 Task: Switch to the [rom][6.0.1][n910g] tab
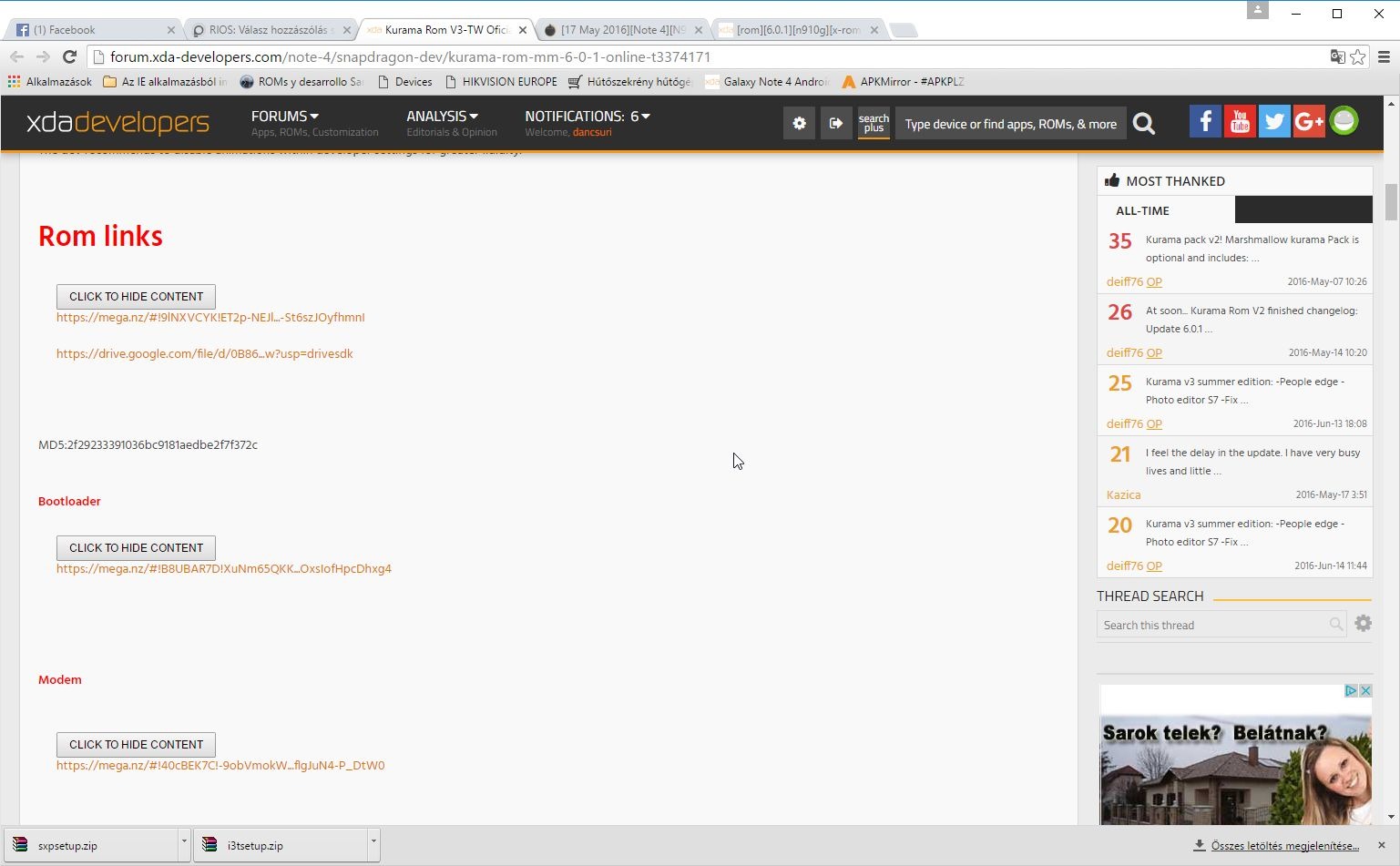[798, 30]
